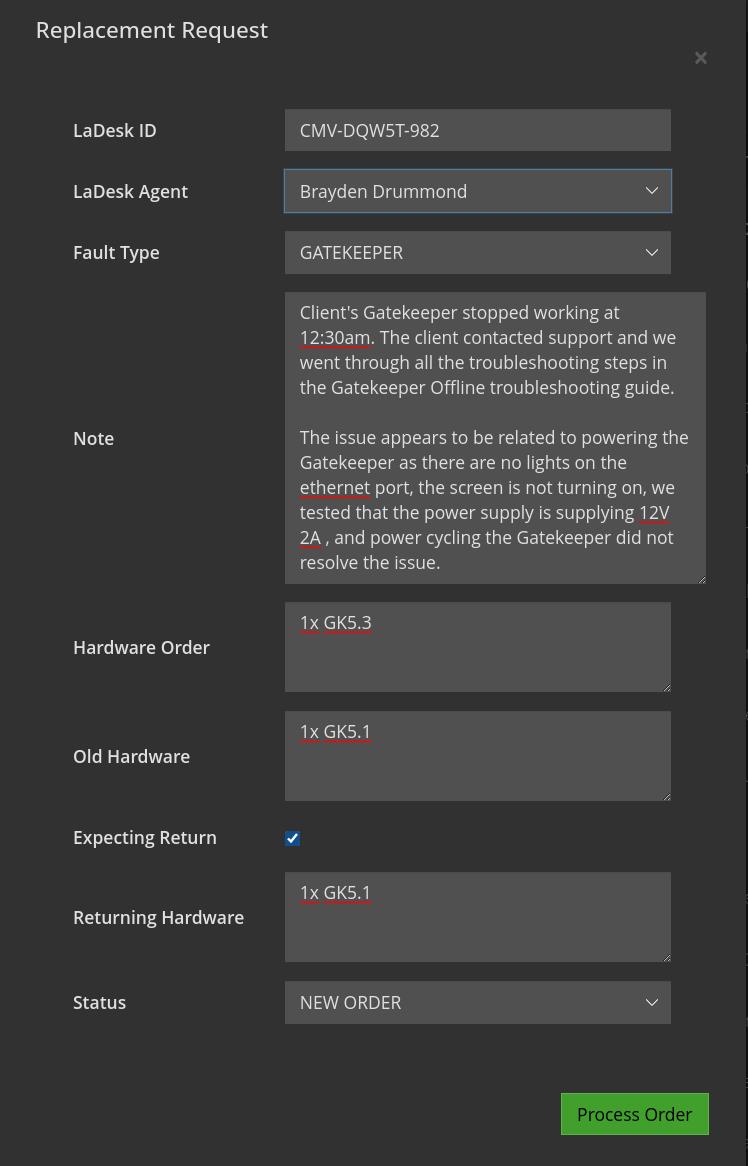The image size is (748, 1166).
Task: Expand the Fault Type dropdown
Action: tap(477, 252)
